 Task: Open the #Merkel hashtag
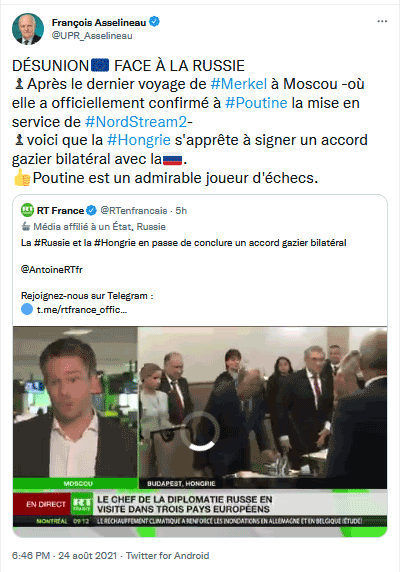click(x=239, y=84)
